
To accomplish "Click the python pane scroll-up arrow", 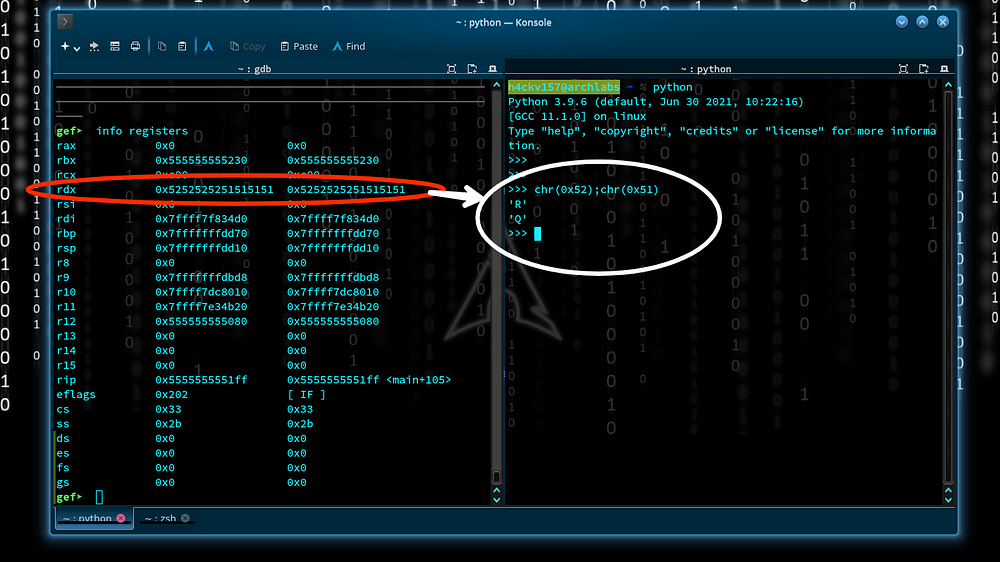I will (x=948, y=84).
